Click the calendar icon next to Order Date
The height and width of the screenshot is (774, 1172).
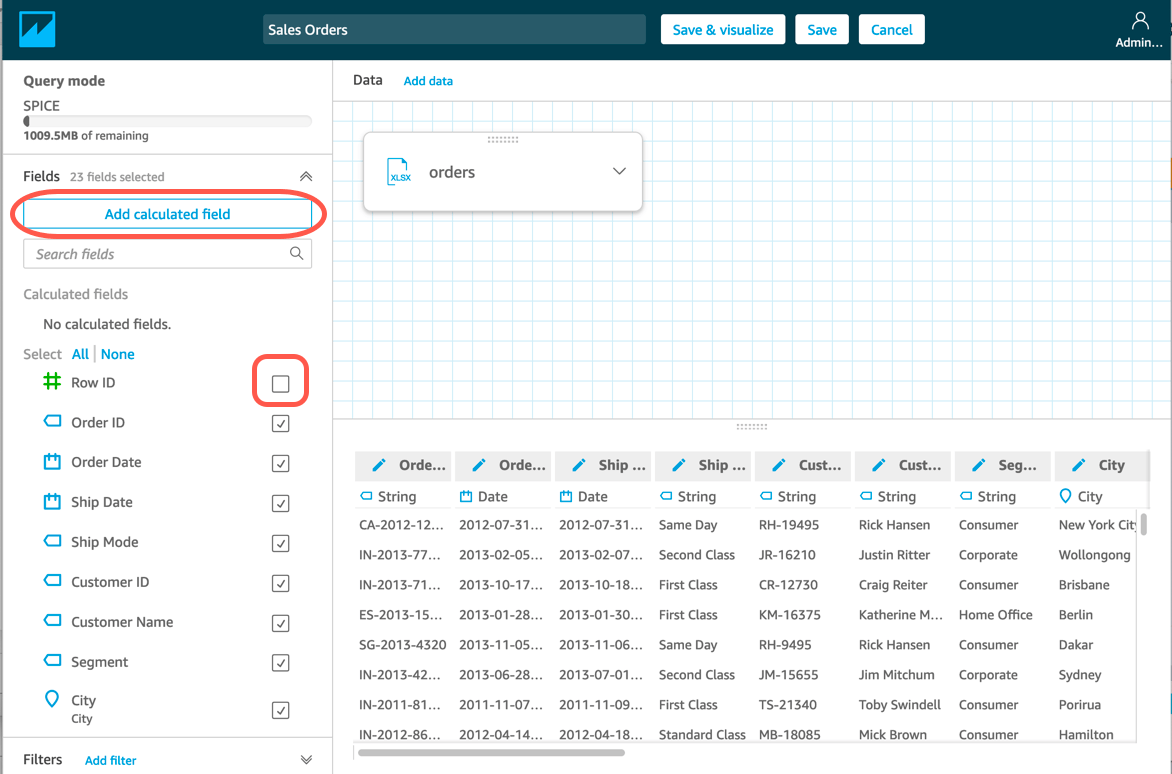tap(51, 462)
